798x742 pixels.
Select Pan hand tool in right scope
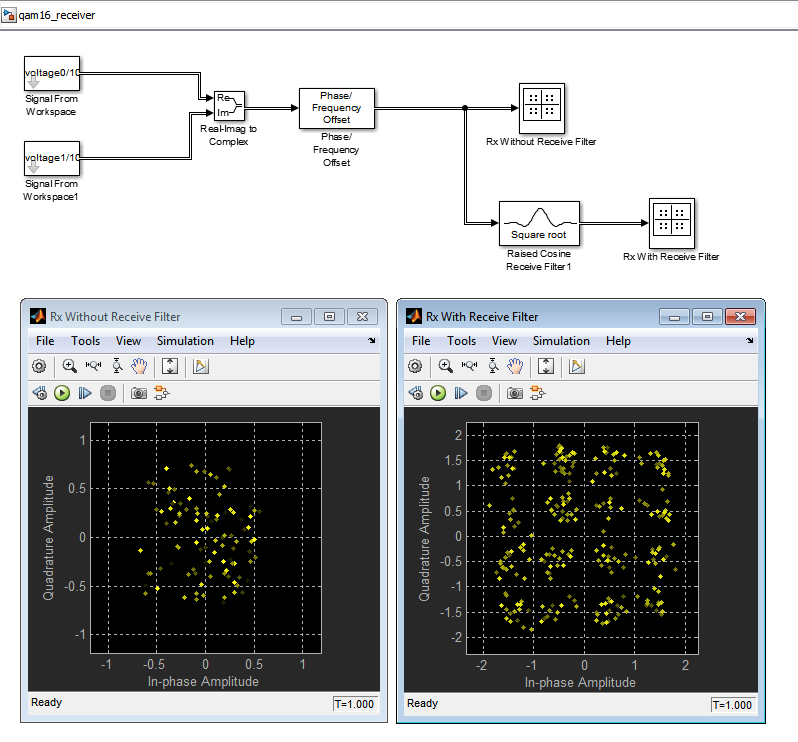515,366
